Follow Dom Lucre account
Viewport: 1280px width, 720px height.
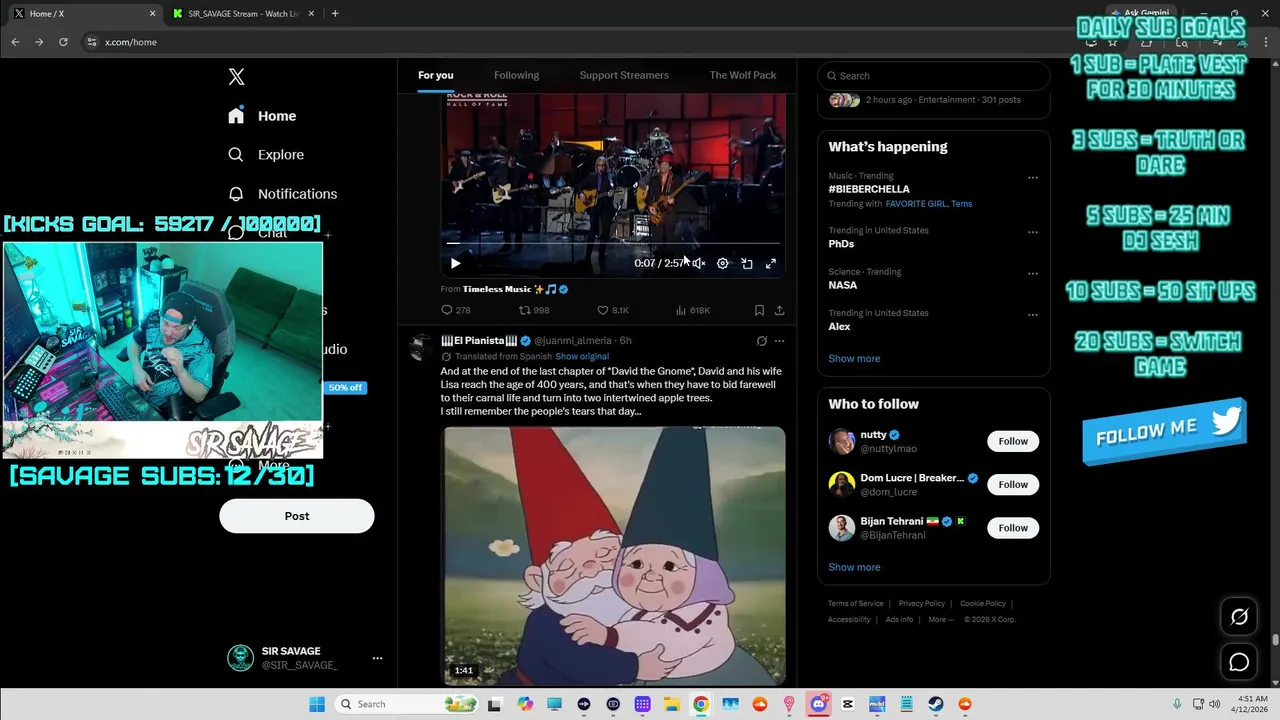pyautogui.click(x=1013, y=485)
